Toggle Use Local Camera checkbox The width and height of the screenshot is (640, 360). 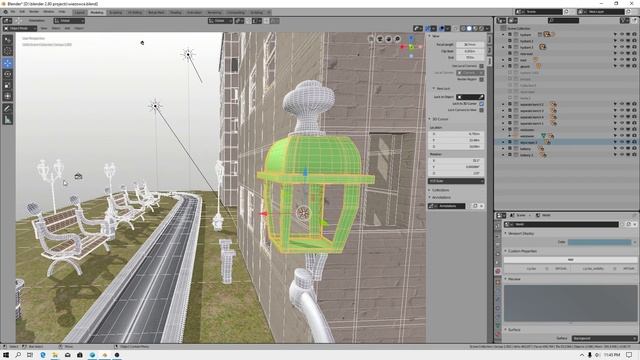tap(482, 66)
